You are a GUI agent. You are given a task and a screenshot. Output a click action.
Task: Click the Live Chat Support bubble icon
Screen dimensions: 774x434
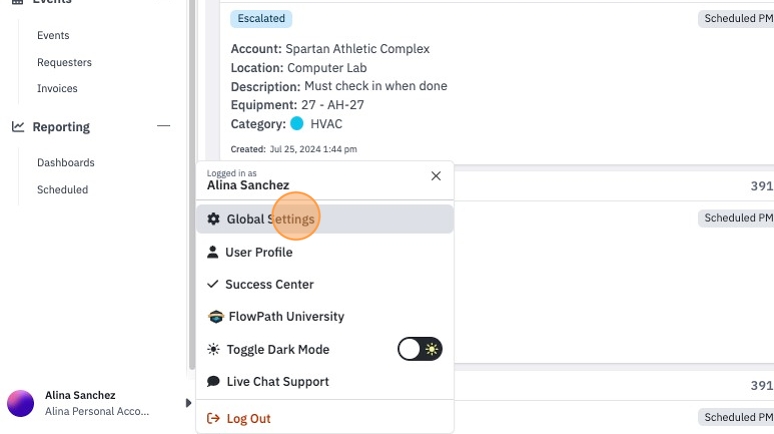click(x=213, y=381)
